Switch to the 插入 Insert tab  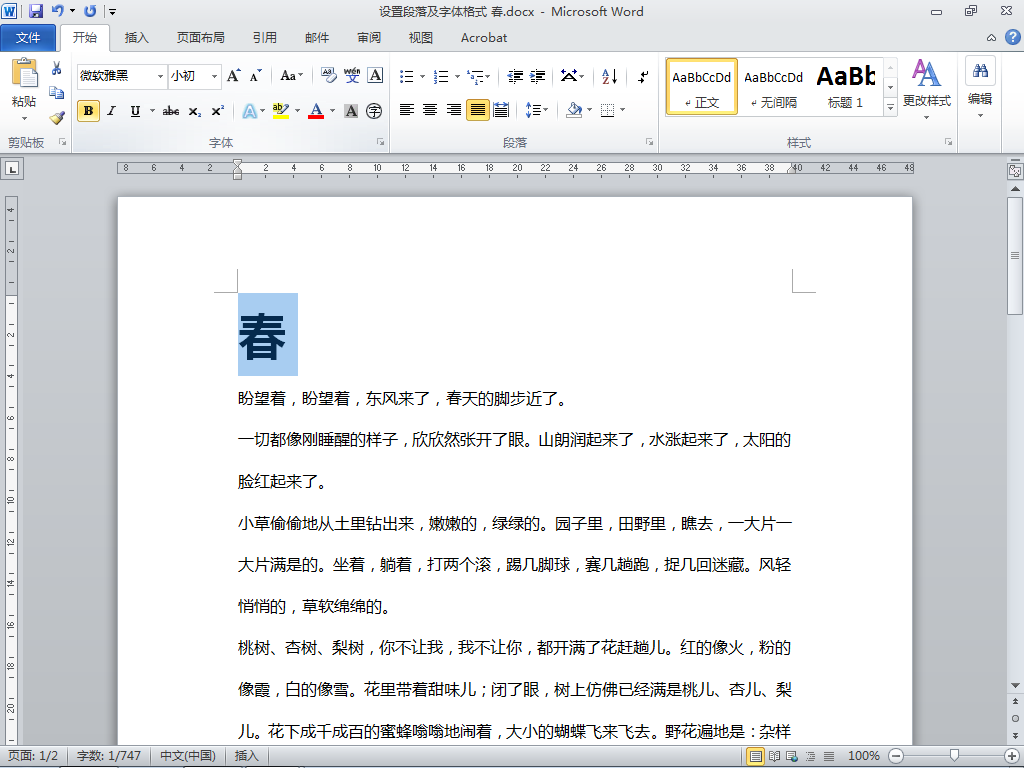(x=136, y=38)
